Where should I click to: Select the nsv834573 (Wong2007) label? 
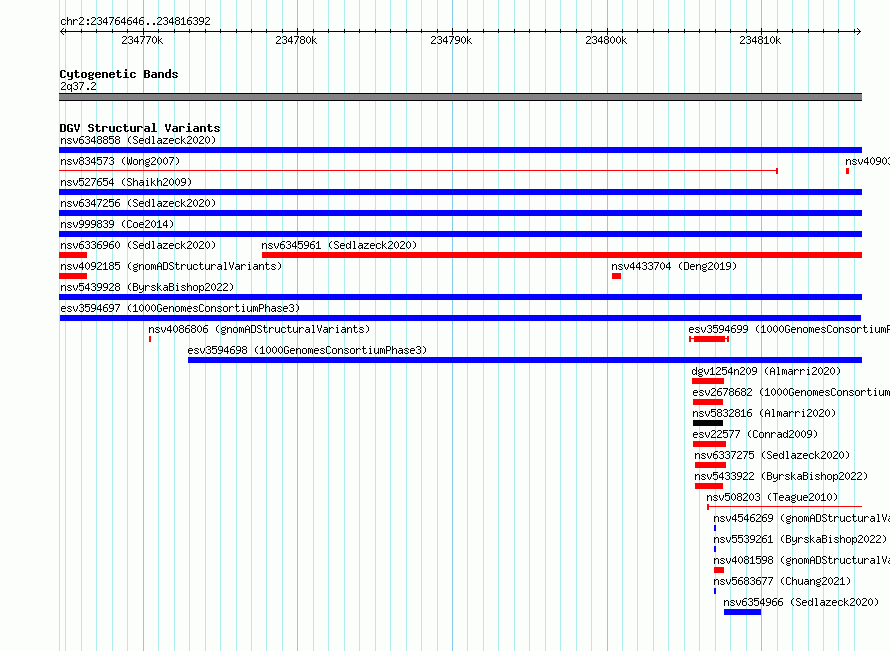(120, 161)
